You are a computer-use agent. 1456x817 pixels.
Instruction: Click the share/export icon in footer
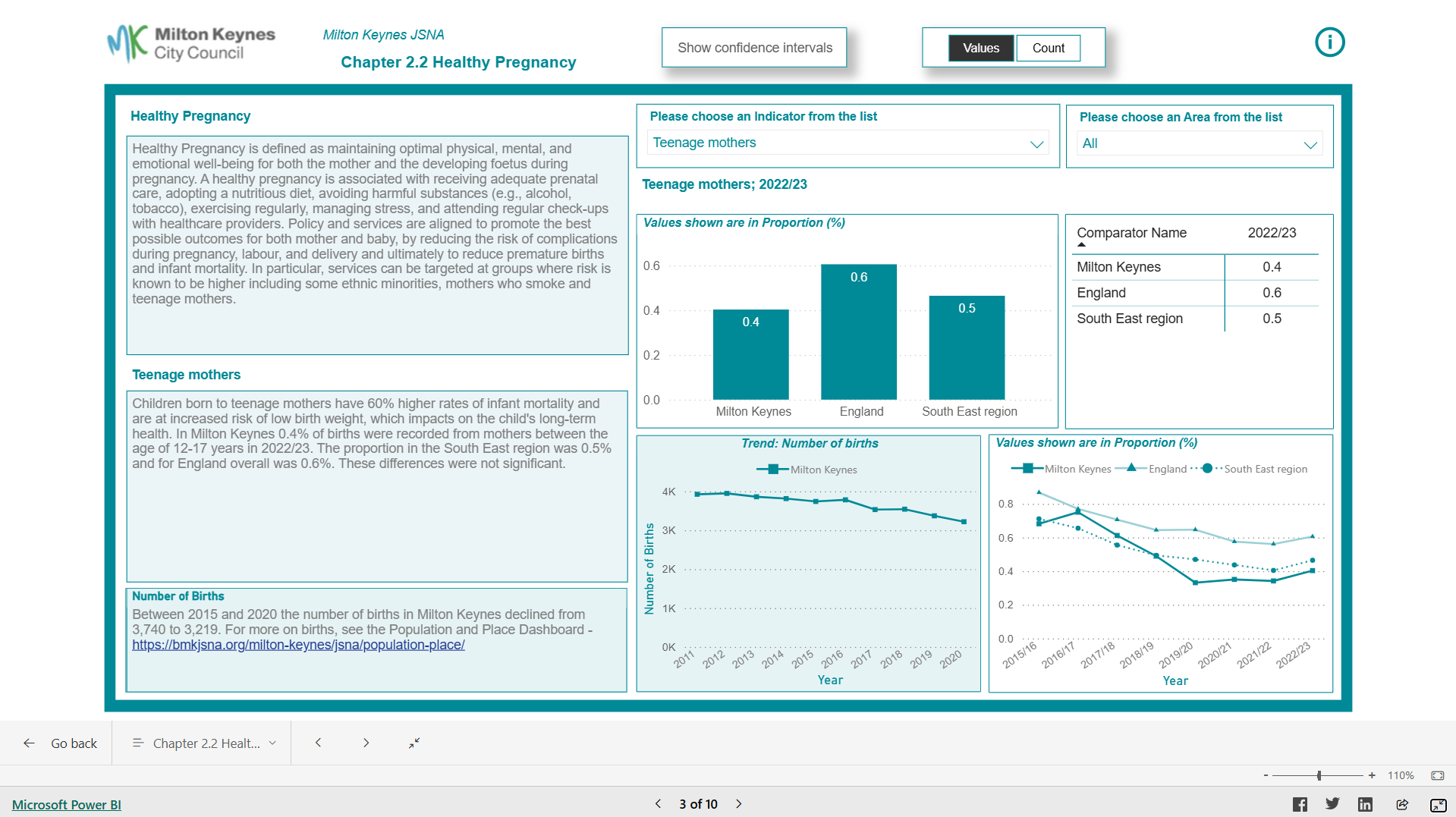pyautogui.click(x=1401, y=804)
